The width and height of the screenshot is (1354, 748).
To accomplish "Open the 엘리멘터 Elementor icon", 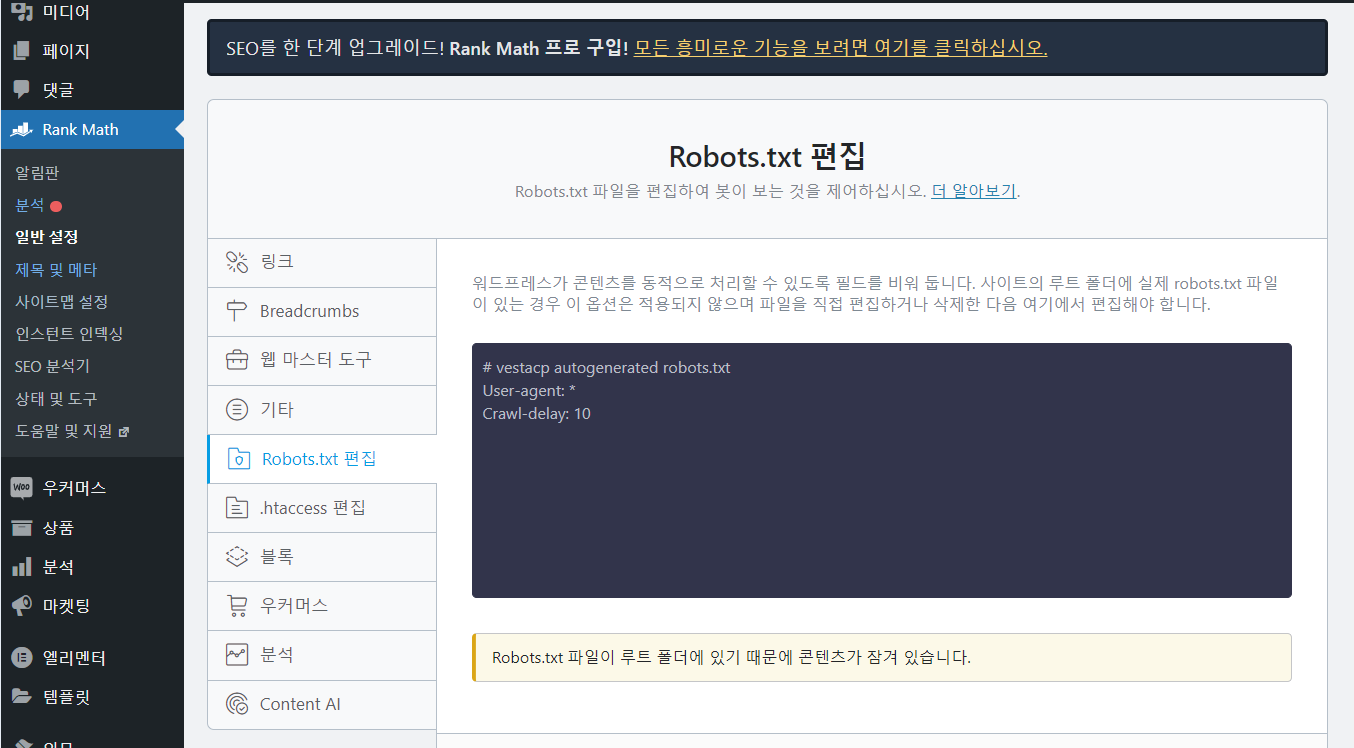I will 22,657.
